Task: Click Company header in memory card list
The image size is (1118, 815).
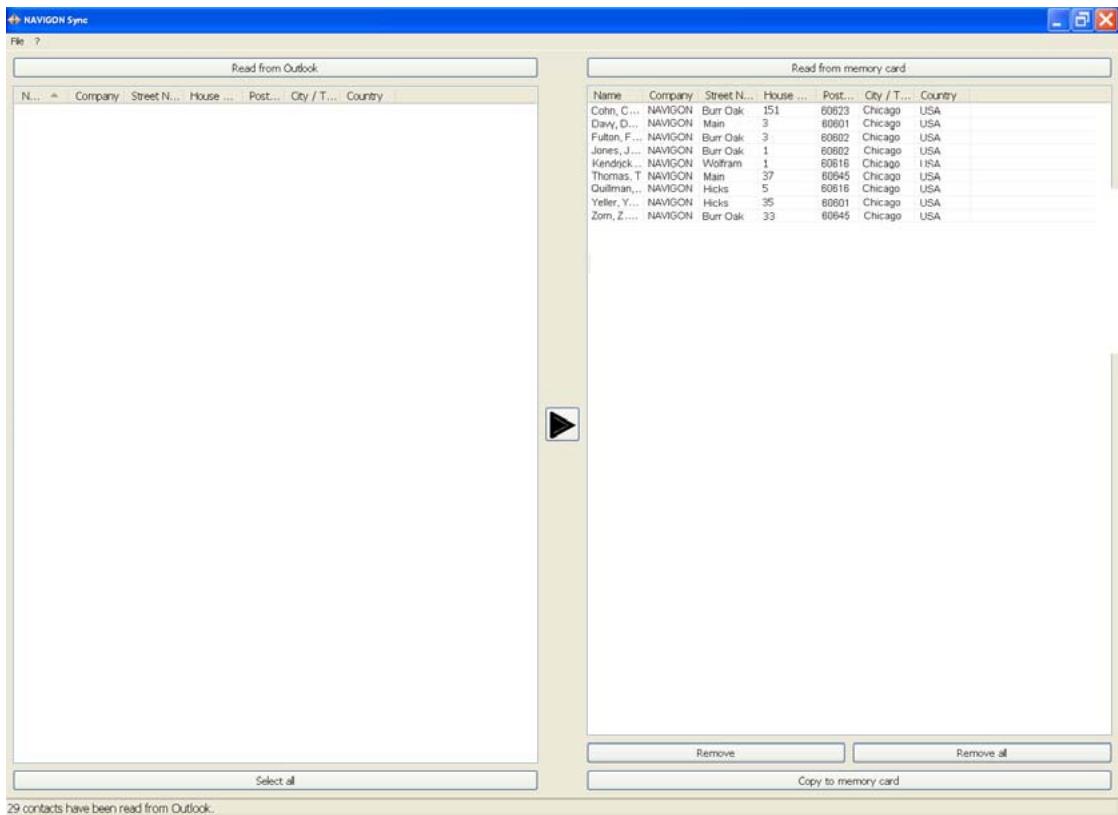Action: 670,95
